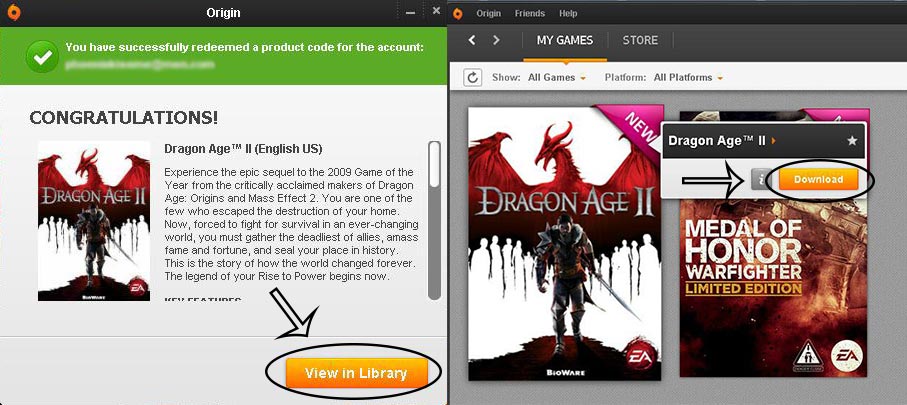Go forward with the right arrow
This screenshot has height=405, width=907.
tap(496, 40)
